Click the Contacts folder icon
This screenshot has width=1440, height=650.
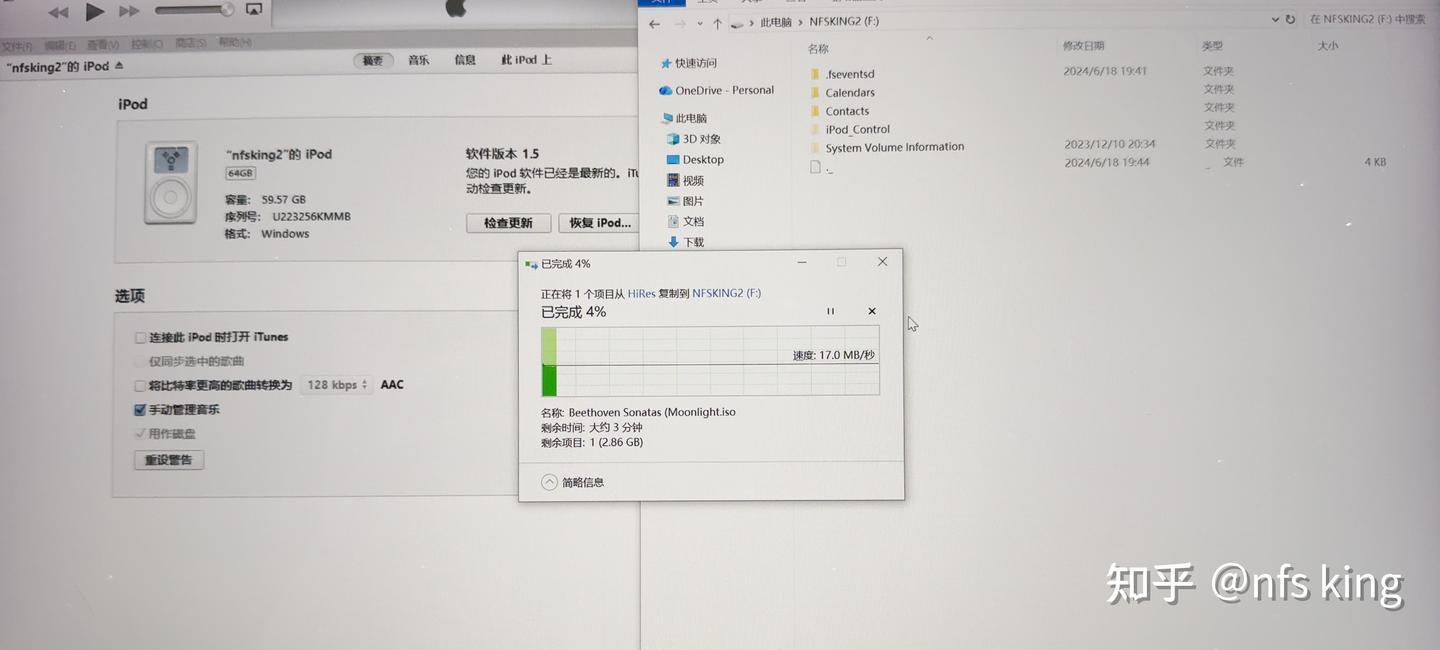click(x=815, y=111)
